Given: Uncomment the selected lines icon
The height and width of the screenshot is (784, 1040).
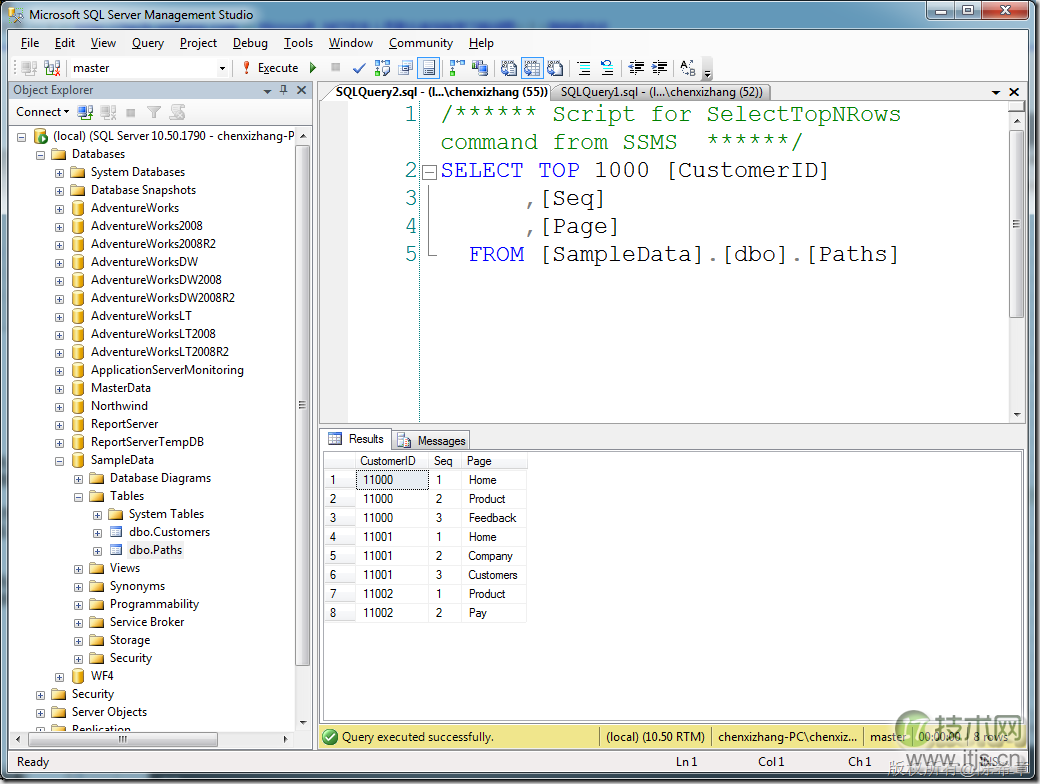Looking at the screenshot, I should point(607,68).
